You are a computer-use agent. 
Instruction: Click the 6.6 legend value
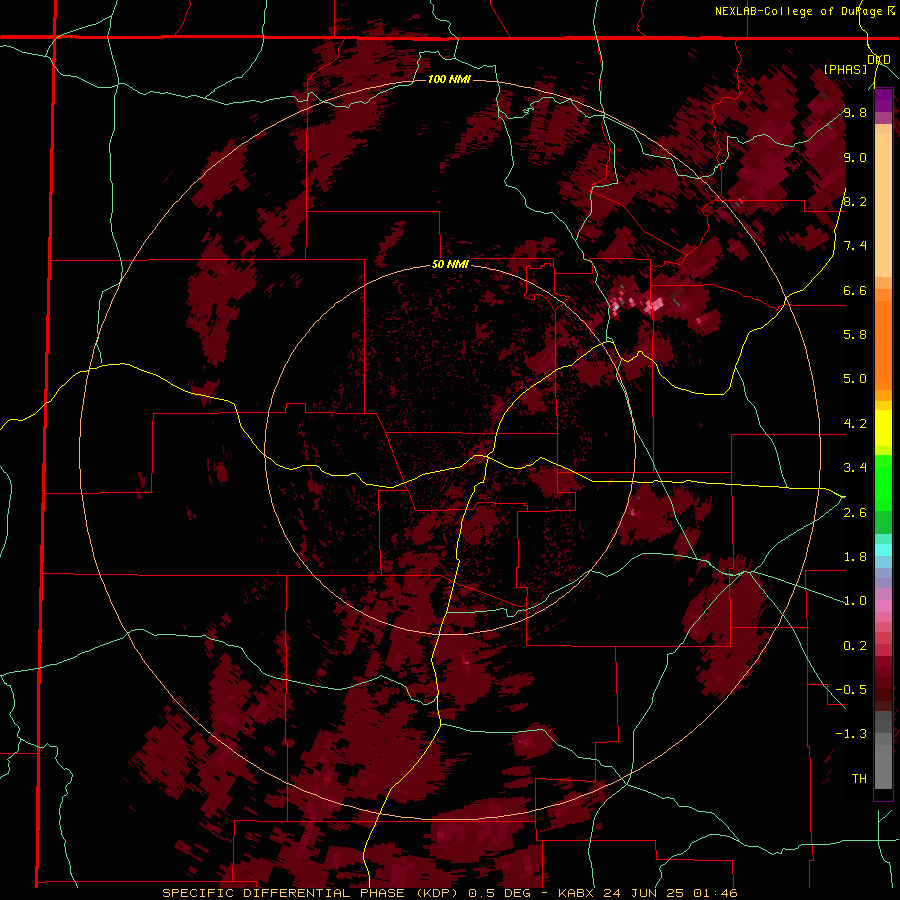click(855, 290)
